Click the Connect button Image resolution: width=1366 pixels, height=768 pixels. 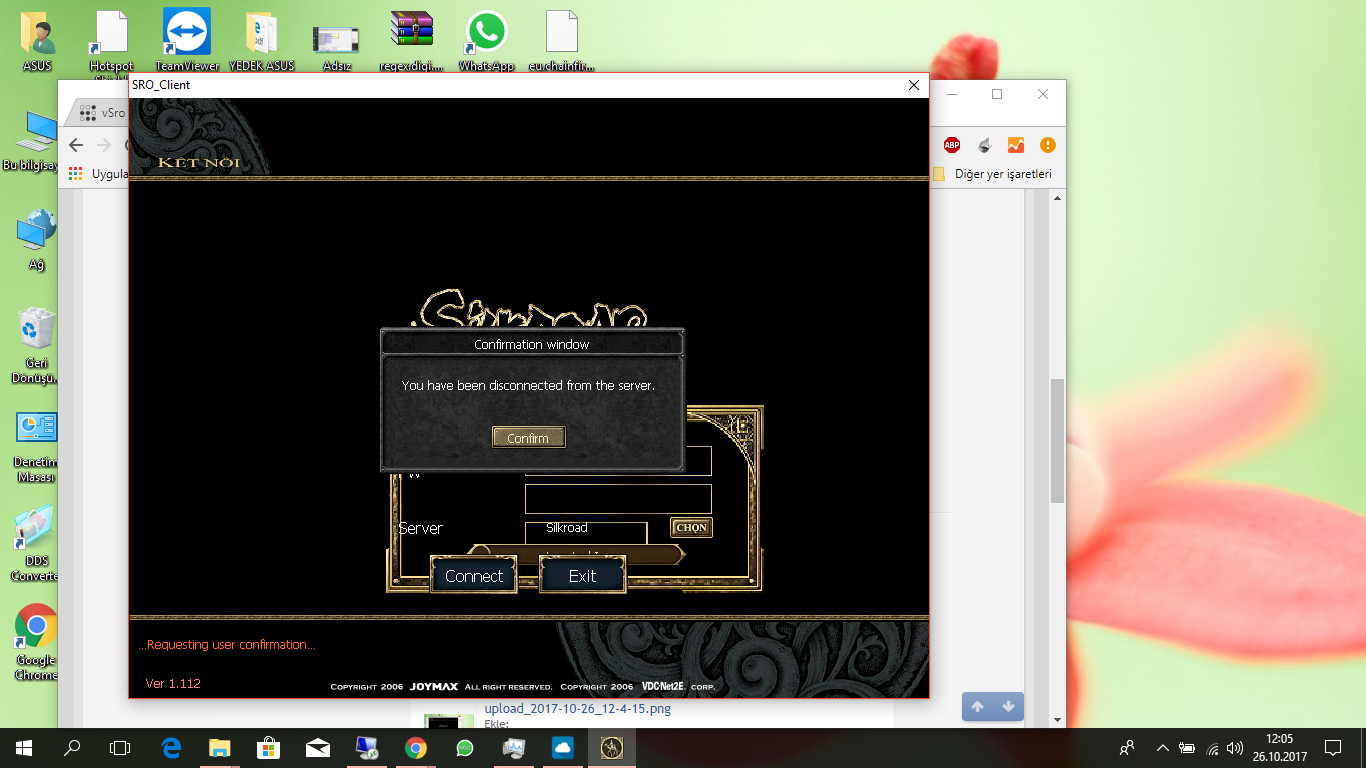pos(474,575)
